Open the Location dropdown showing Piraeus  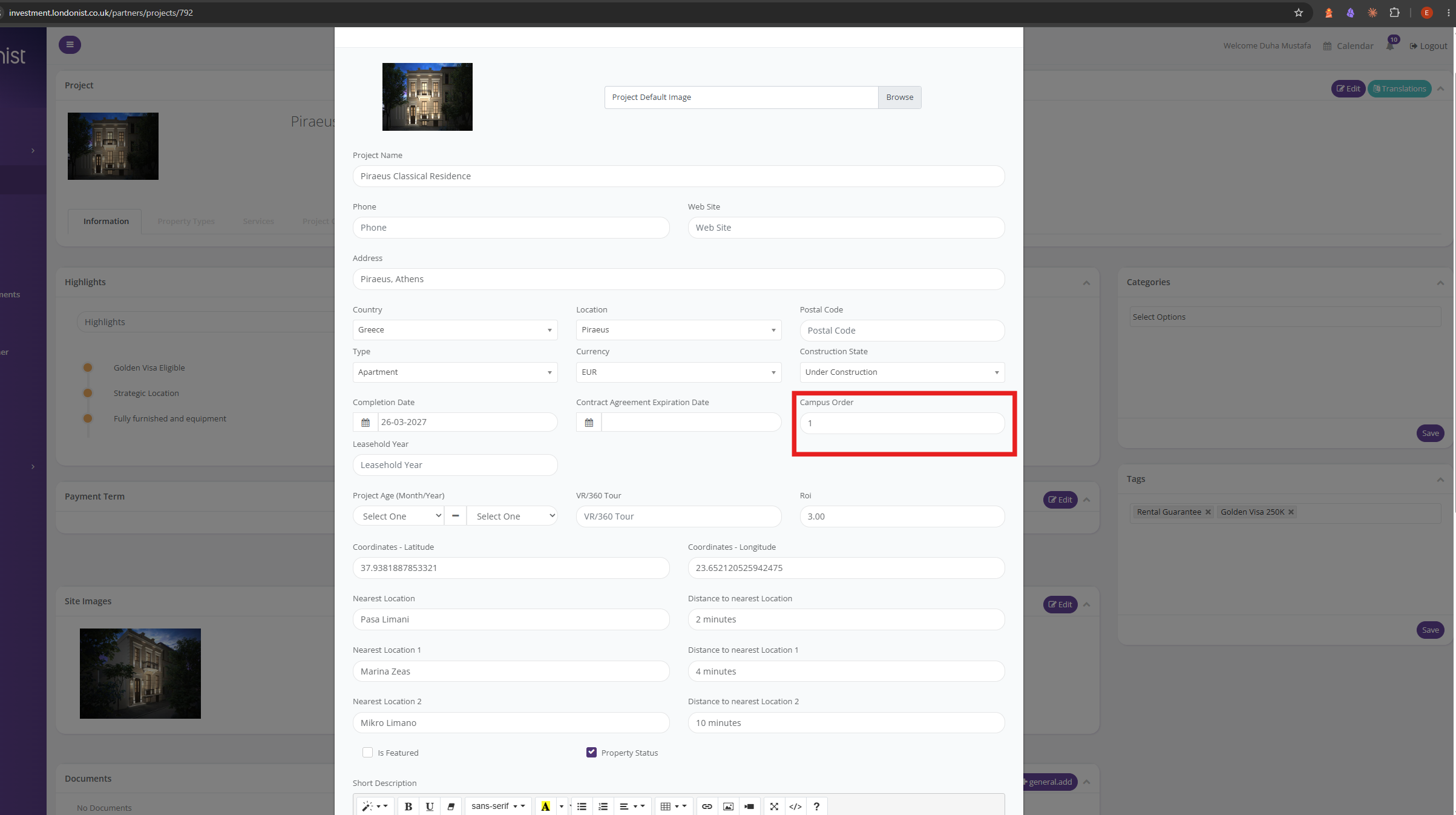click(678, 330)
